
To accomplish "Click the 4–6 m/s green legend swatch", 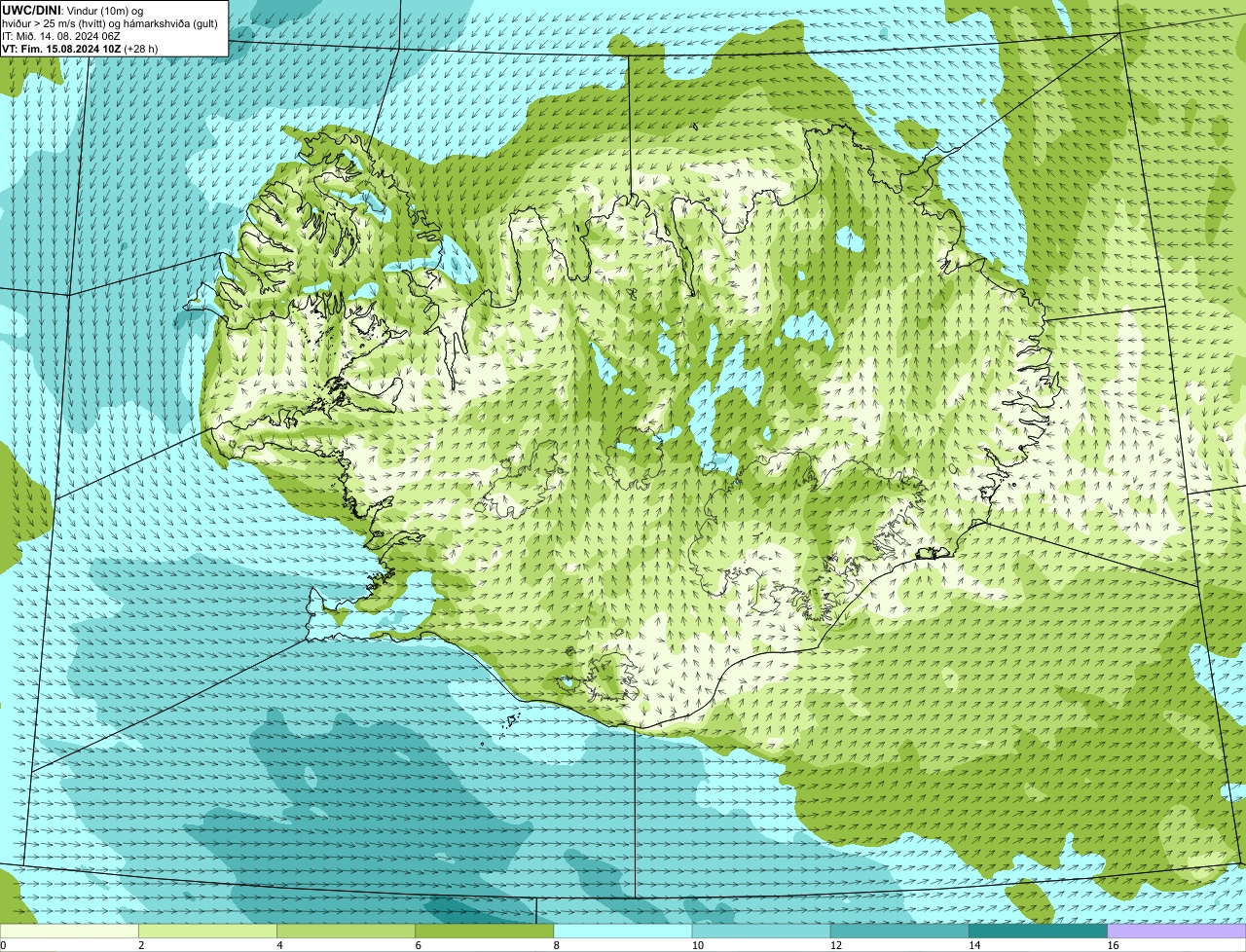I will coord(346,931).
